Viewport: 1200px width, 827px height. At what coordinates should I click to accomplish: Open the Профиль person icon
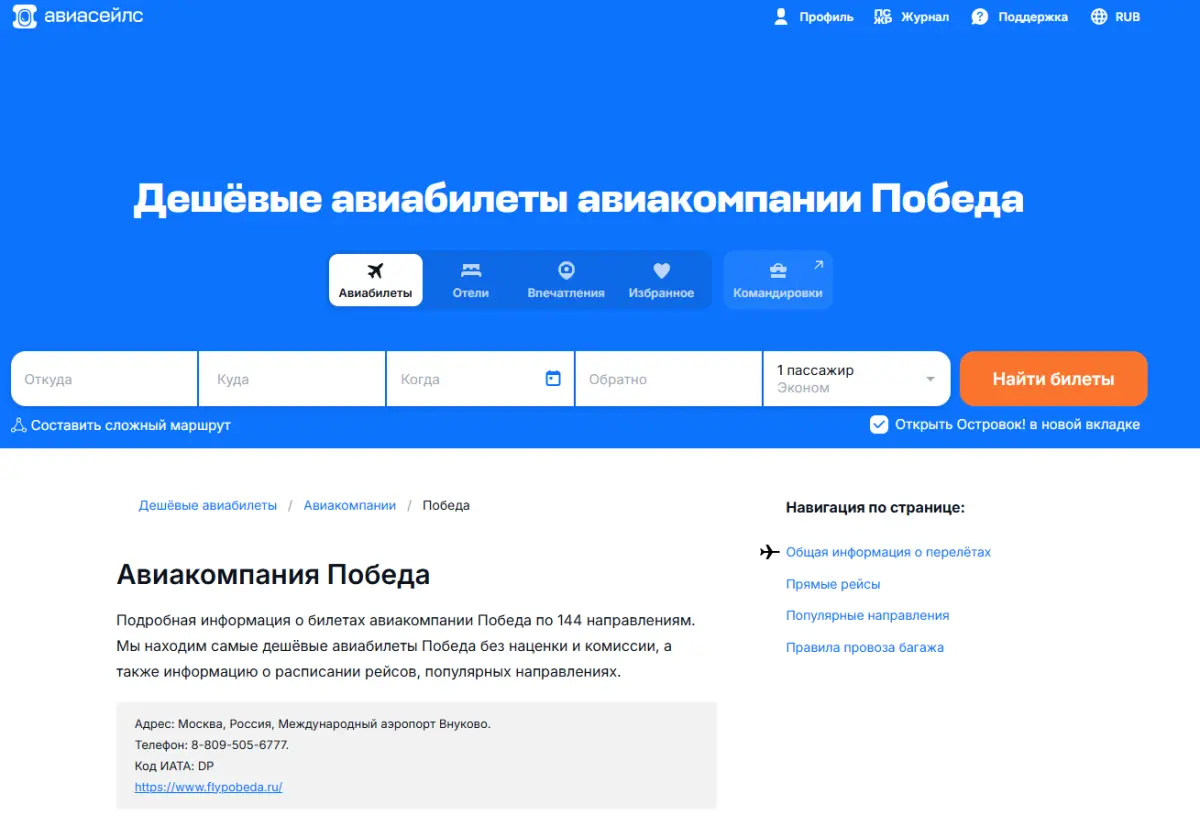coord(781,17)
